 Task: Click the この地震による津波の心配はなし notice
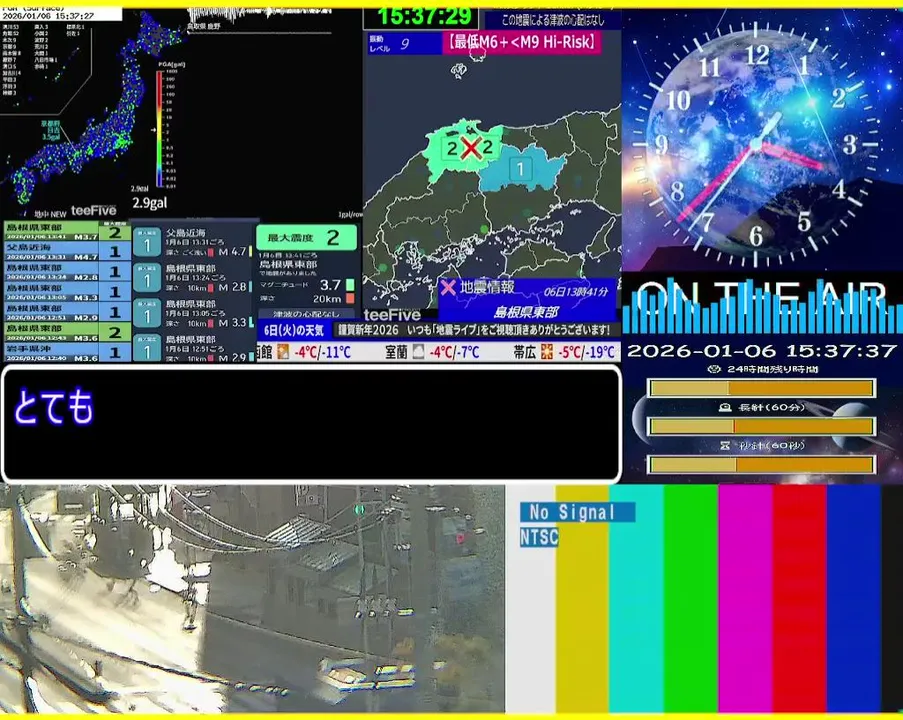[552, 20]
